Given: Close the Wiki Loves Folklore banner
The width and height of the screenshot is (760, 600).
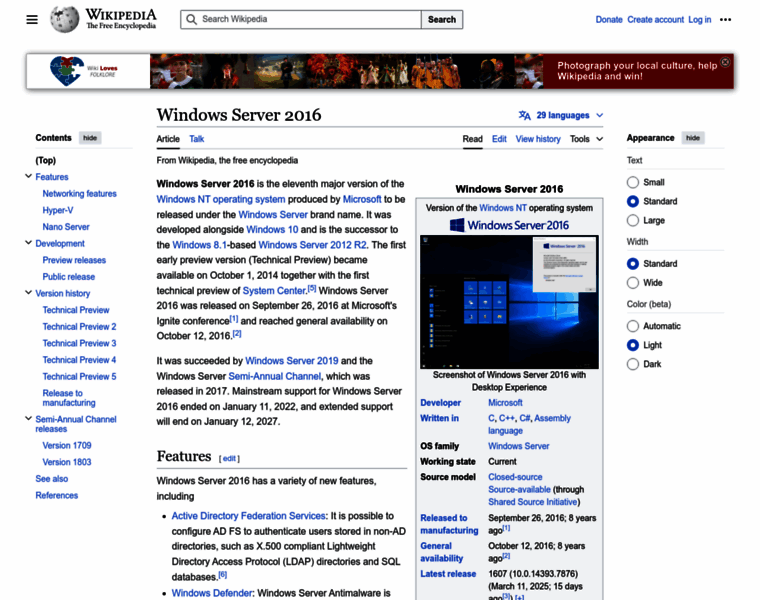Looking at the screenshot, I should point(725,62).
